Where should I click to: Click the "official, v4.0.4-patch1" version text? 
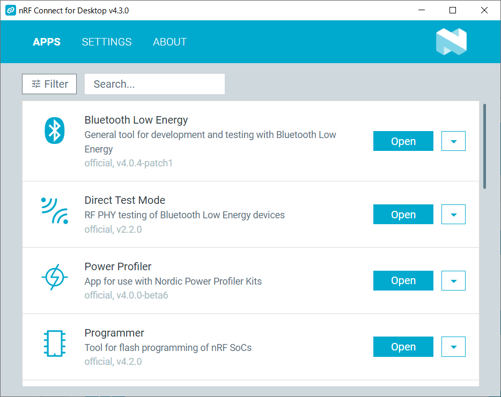[x=128, y=163]
